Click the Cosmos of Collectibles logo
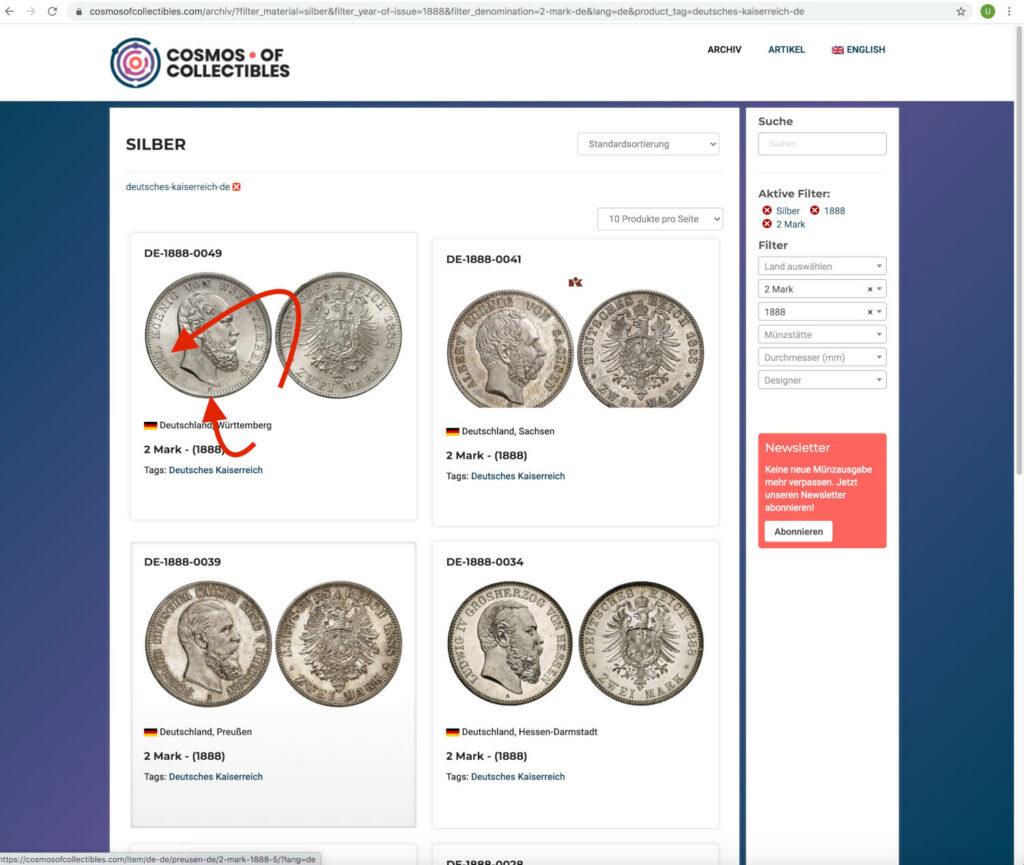Screen dimensions: 1024x865 point(199,62)
